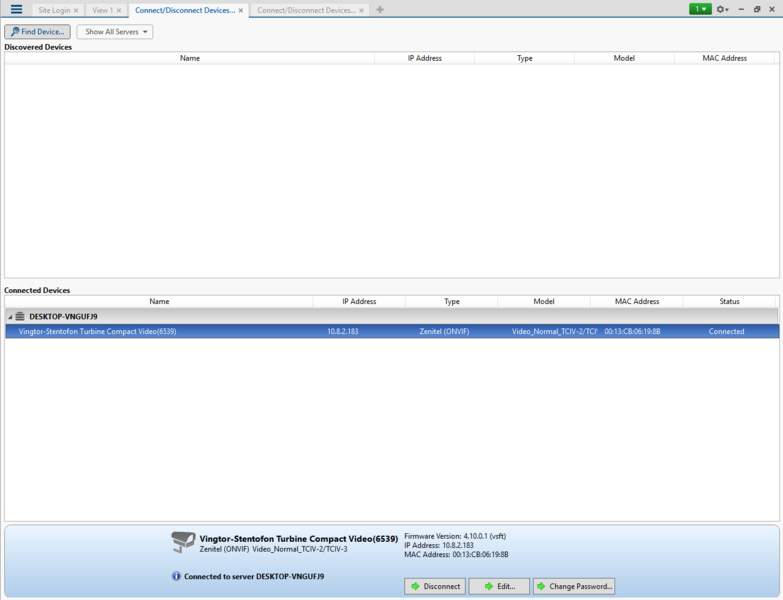This screenshot has width=783, height=600.
Task: Click the Disconnect button
Action: click(x=435, y=586)
